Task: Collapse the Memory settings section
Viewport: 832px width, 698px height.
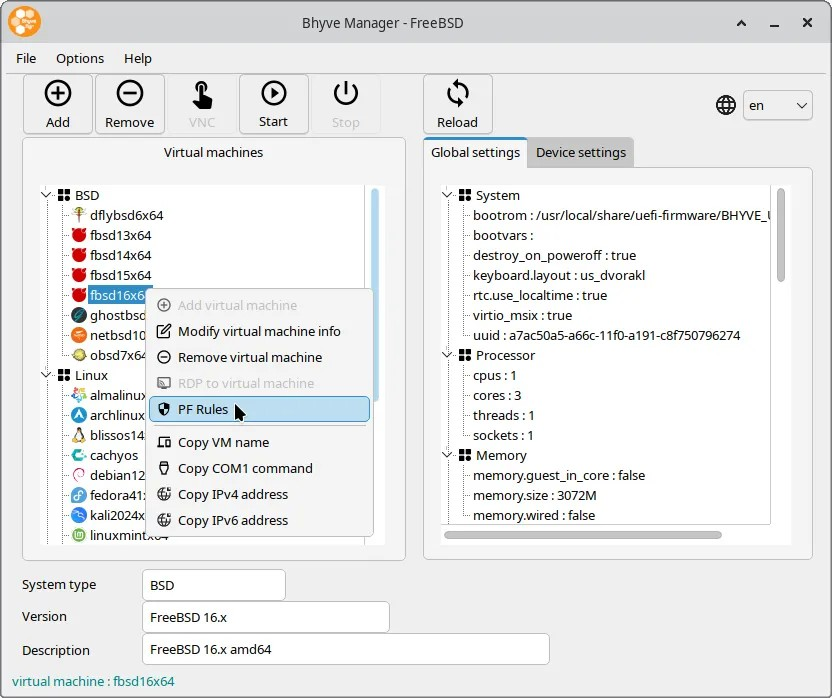Action: [447, 455]
